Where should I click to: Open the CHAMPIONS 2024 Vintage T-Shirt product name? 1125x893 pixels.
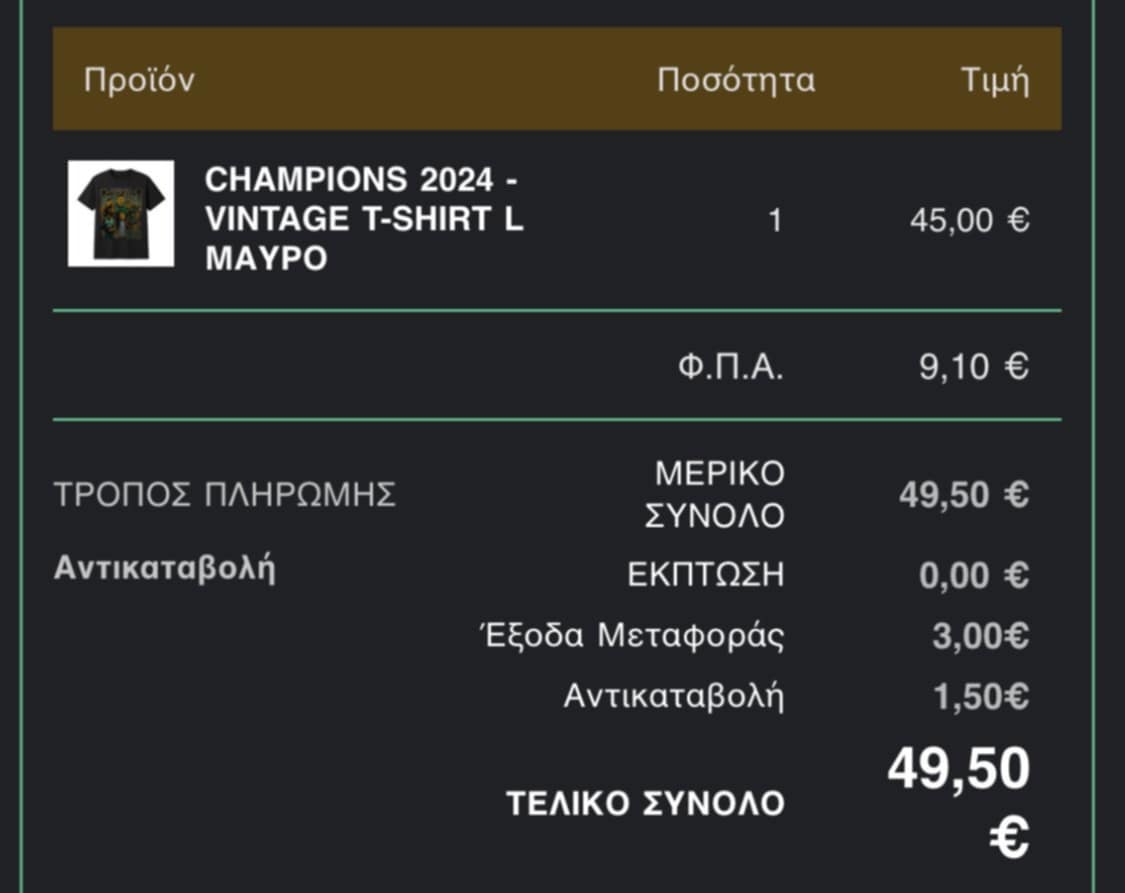click(x=364, y=219)
